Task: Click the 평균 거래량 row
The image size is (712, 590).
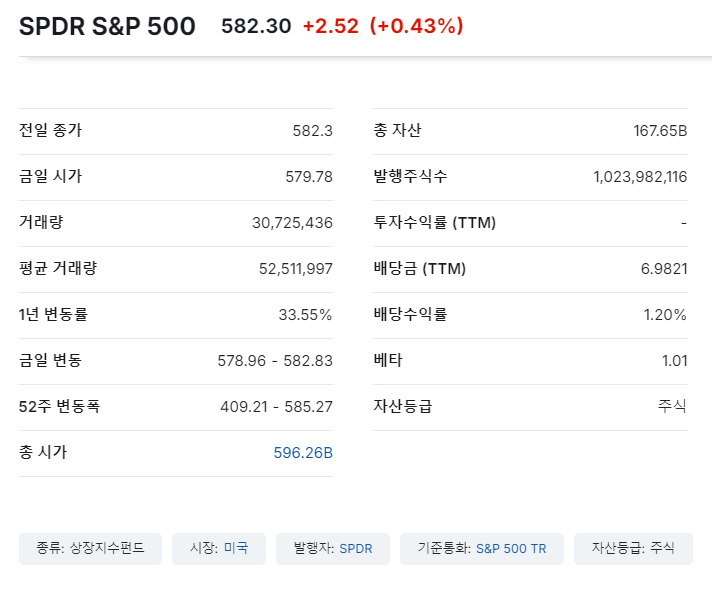Action: coord(176,269)
